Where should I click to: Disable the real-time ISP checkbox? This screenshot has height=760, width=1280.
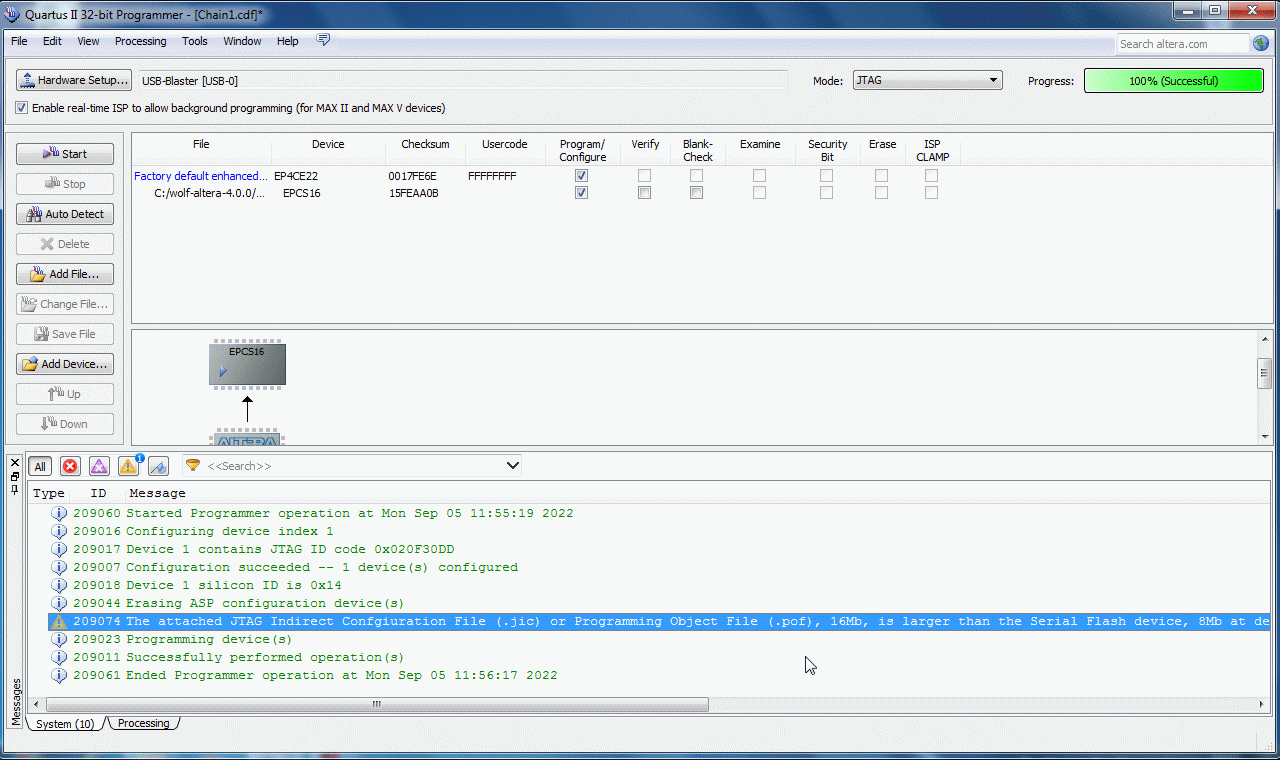tap(22, 108)
